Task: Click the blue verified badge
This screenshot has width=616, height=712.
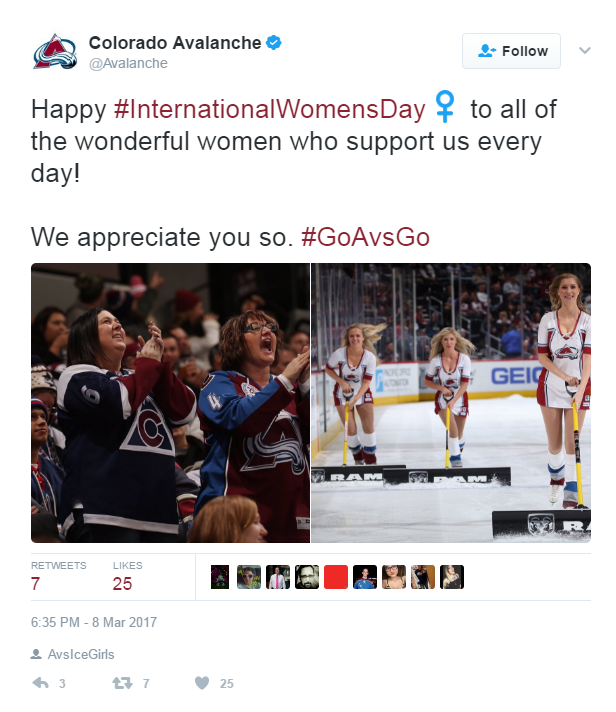Action: pos(272,43)
